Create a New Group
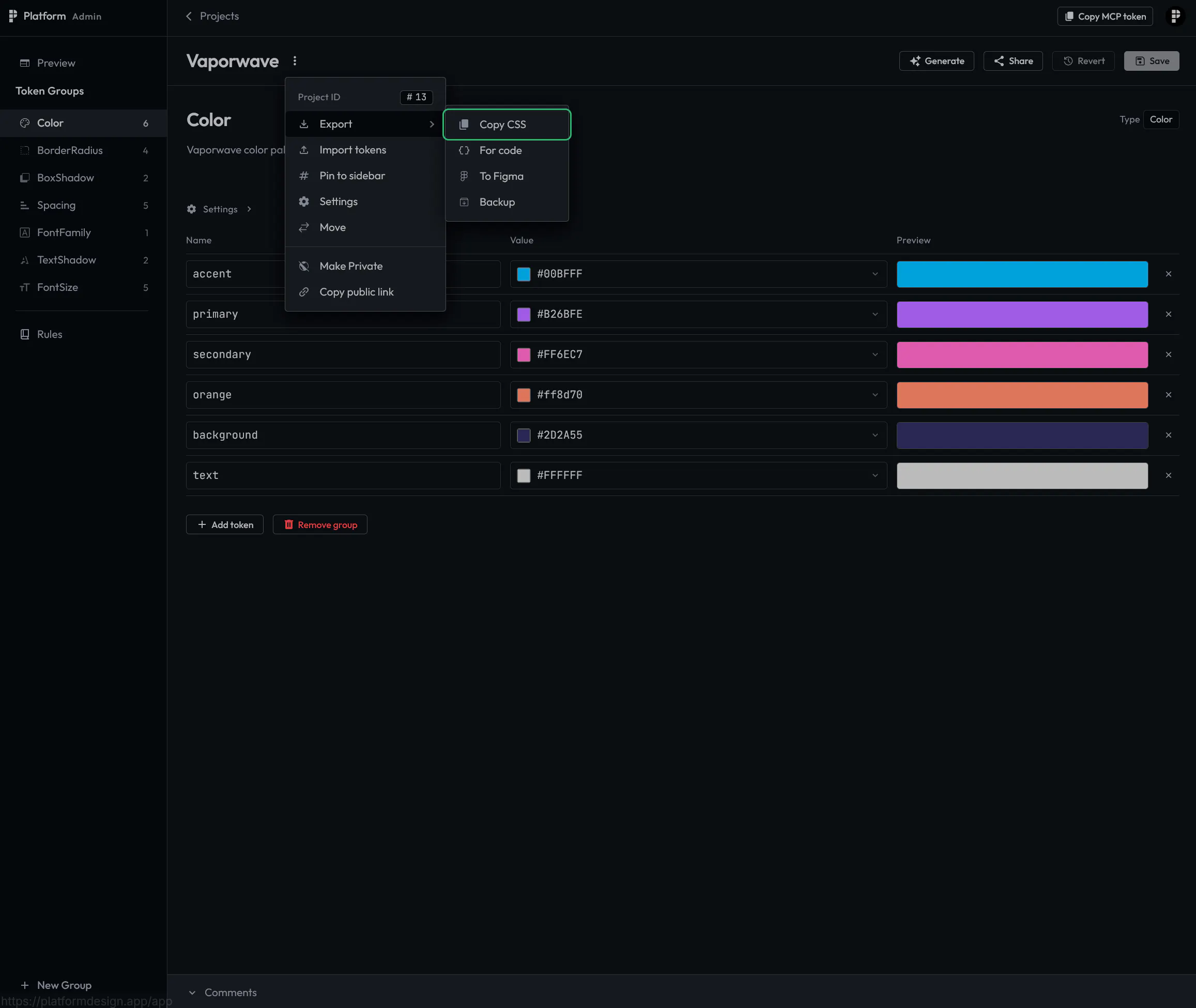 56,985
